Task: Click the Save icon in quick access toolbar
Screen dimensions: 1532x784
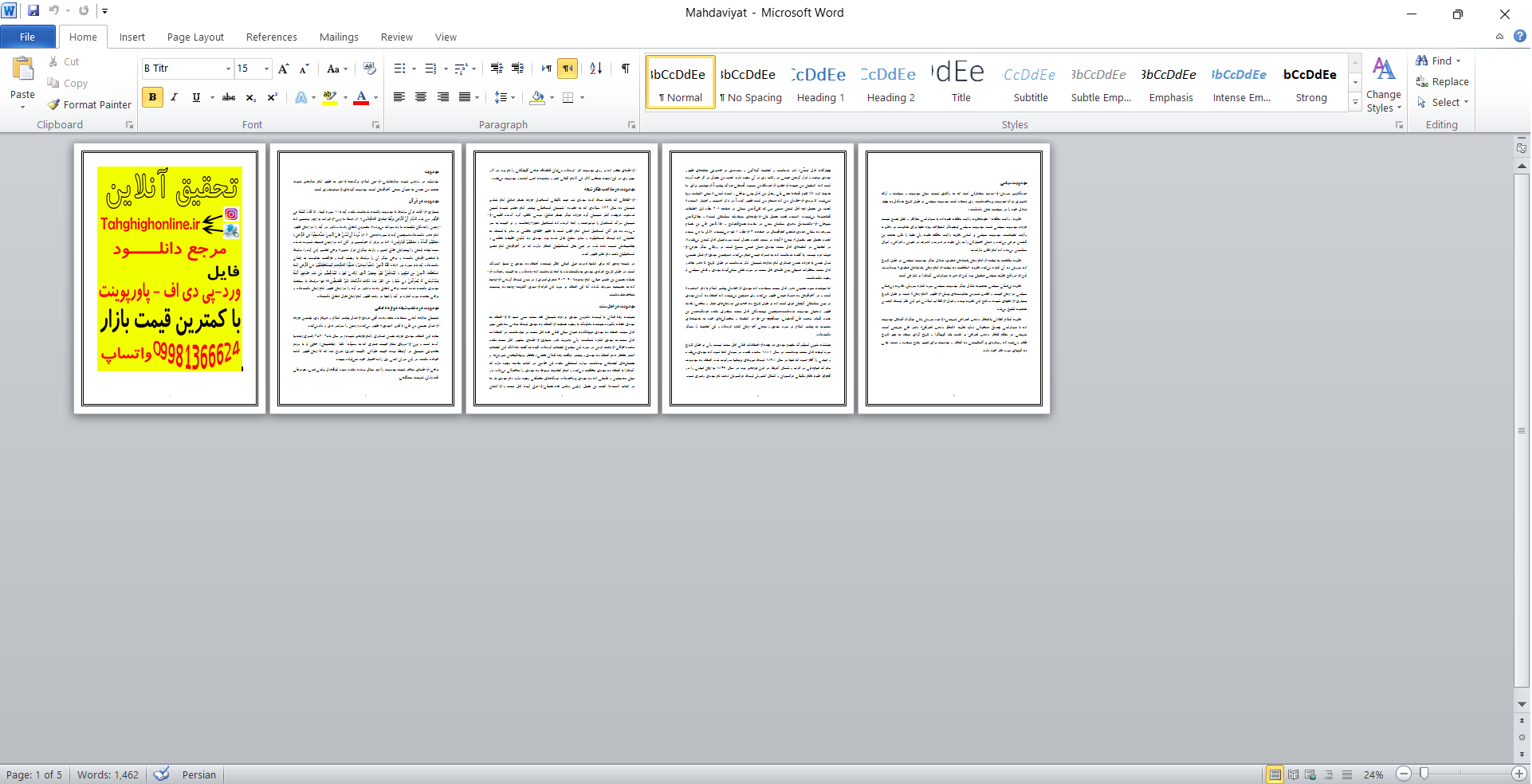Action: (x=33, y=10)
